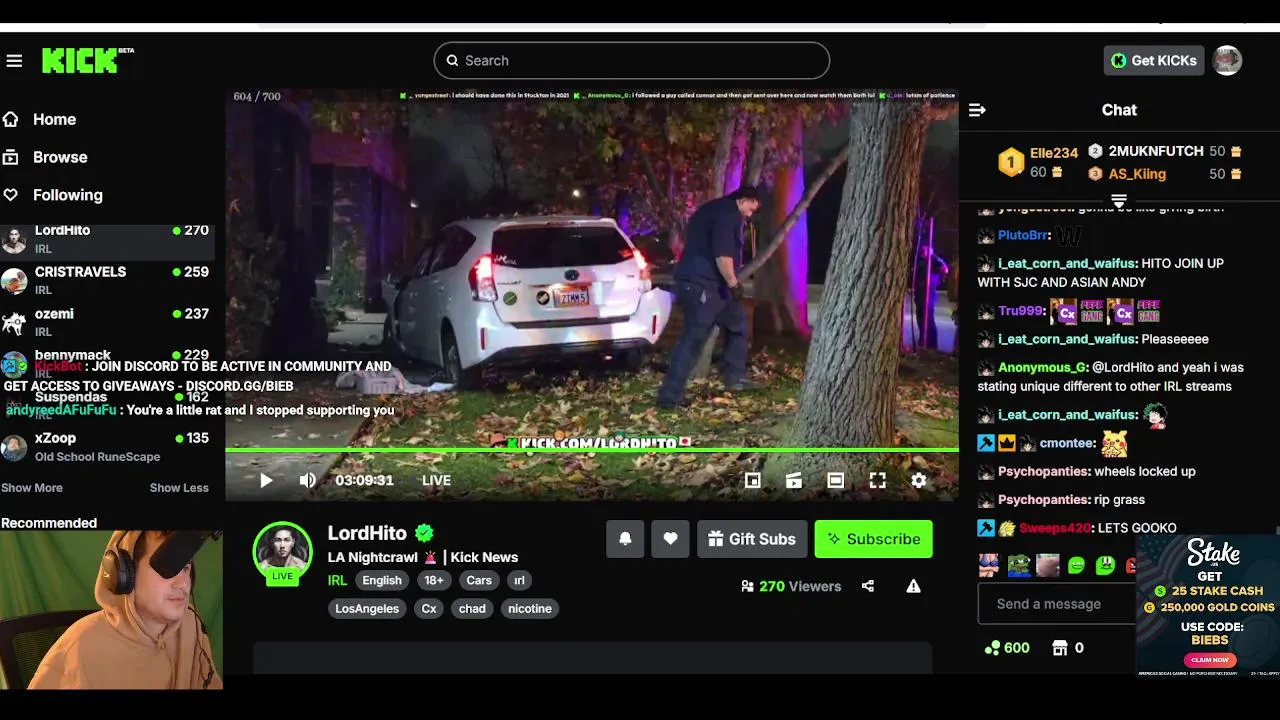Click the video progress bar
The image size is (1280, 720).
[x=591, y=450]
